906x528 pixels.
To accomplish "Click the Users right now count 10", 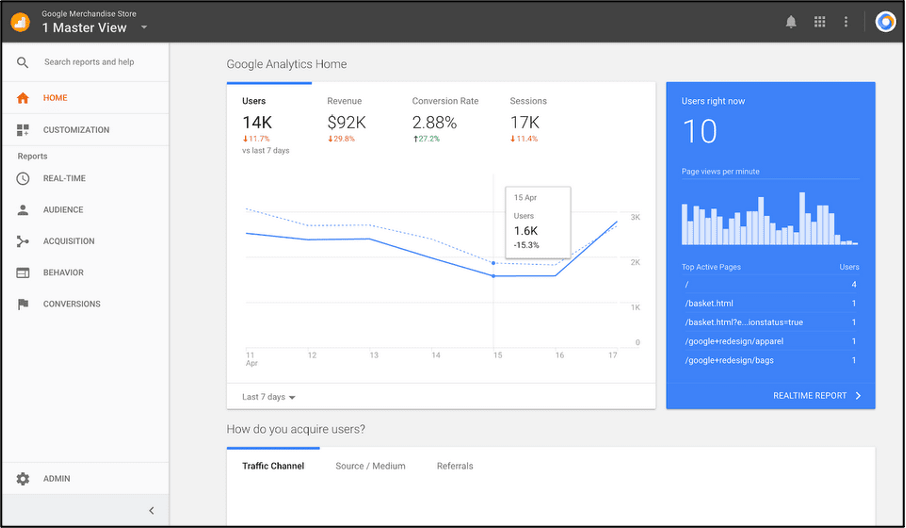I will point(700,132).
